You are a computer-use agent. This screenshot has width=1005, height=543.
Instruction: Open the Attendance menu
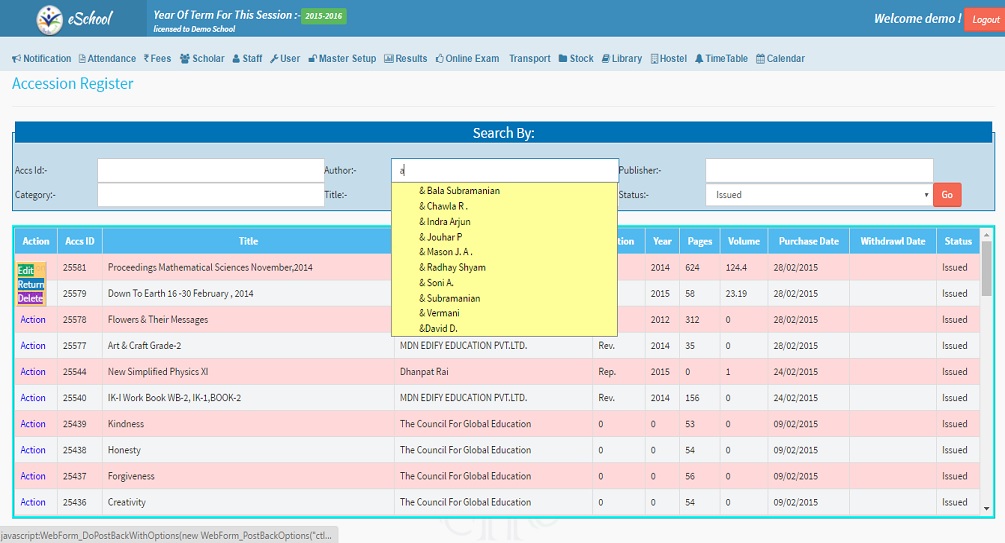pyautogui.click(x=107, y=59)
